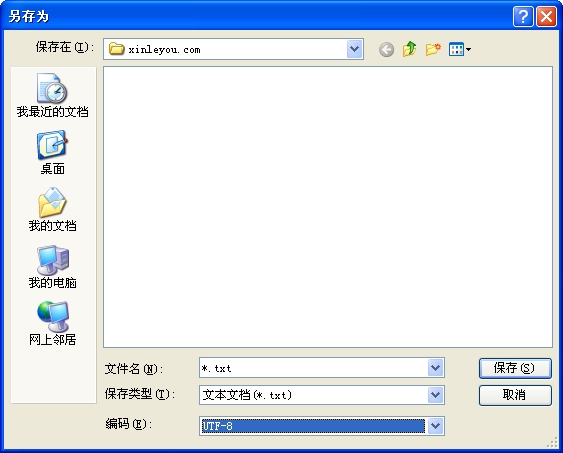Viewport: 563px width, 453px height.
Task: Click the back navigation arrow icon
Action: click(386, 50)
